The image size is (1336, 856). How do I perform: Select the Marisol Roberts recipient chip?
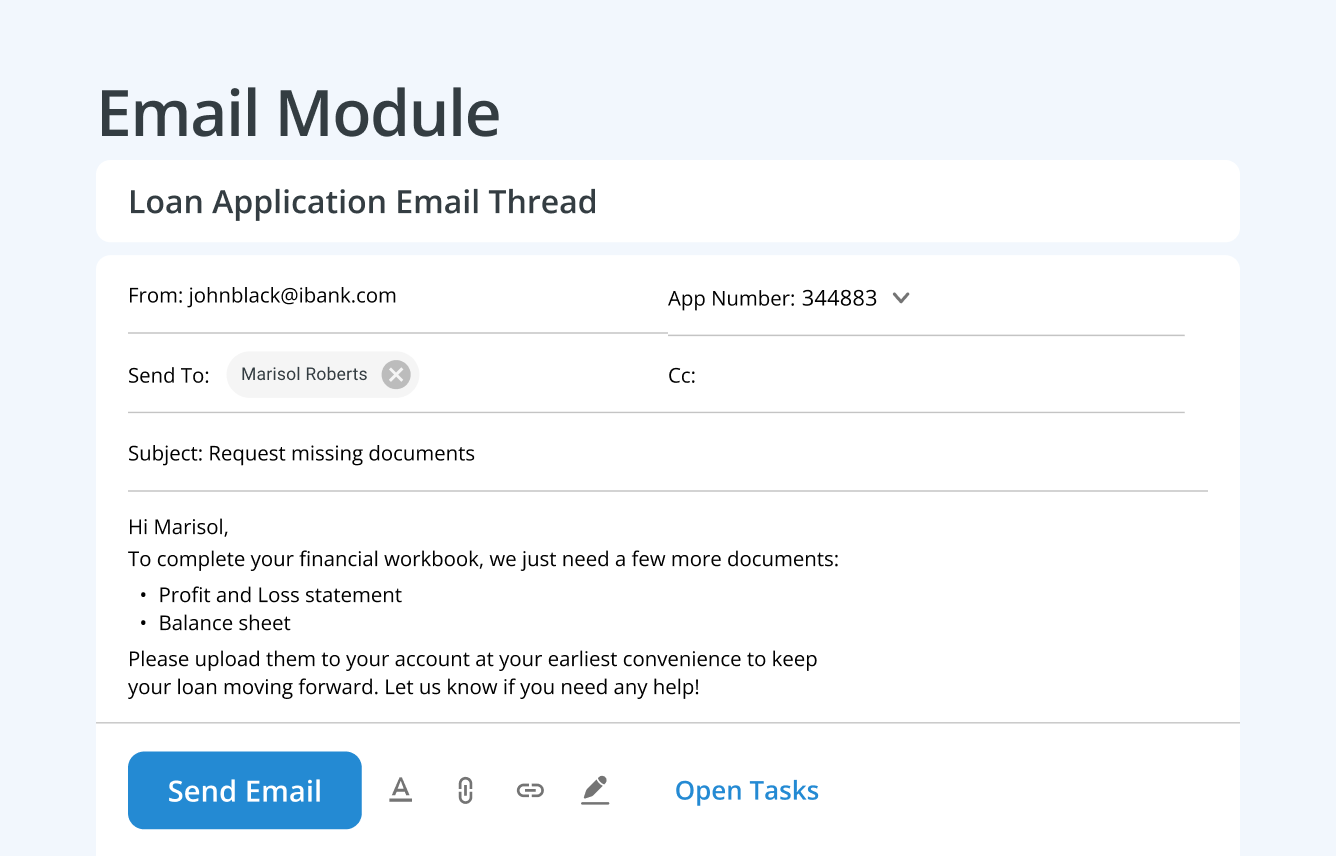pyautogui.click(x=304, y=374)
